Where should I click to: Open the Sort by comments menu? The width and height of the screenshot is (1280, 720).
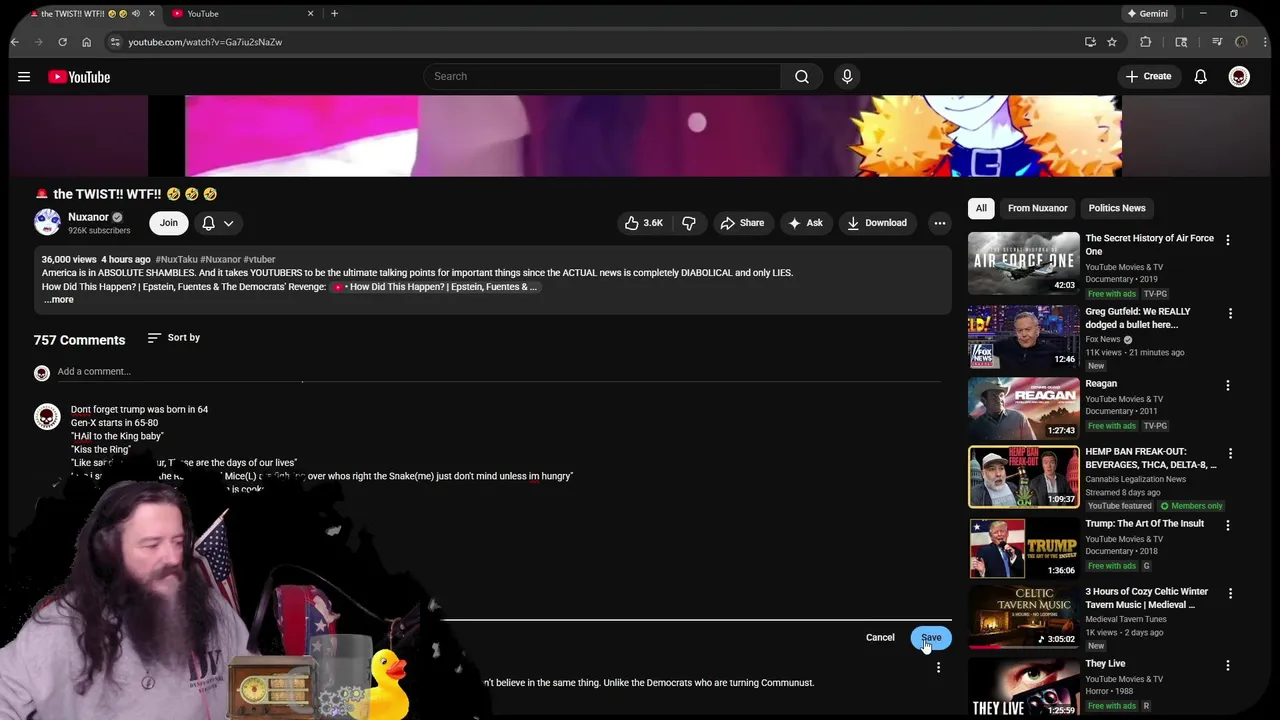click(174, 338)
